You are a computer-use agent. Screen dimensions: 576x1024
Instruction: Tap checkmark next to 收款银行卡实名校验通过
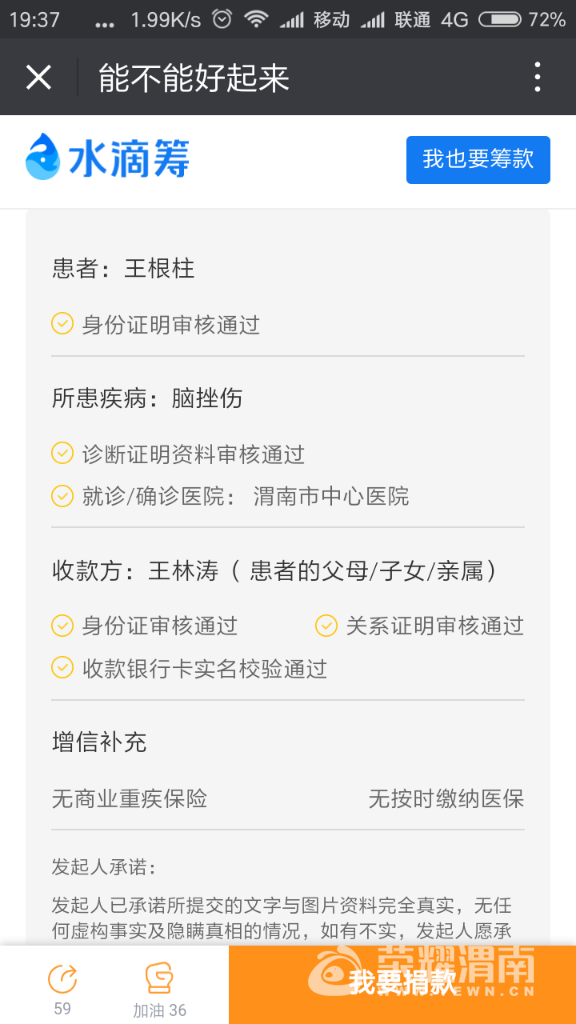tap(62, 667)
